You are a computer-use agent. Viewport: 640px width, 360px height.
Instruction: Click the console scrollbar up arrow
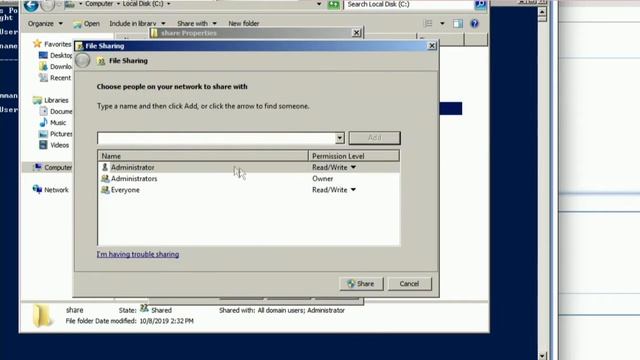click(542, 12)
